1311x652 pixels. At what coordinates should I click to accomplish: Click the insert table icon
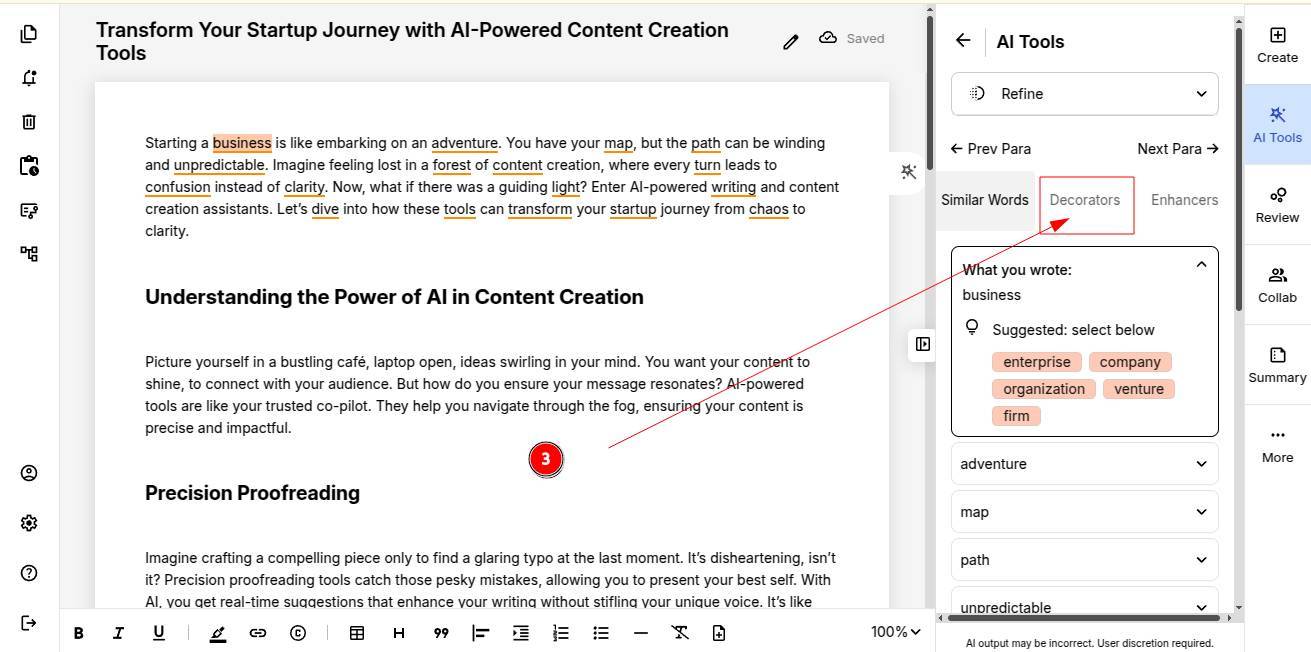[x=356, y=633]
